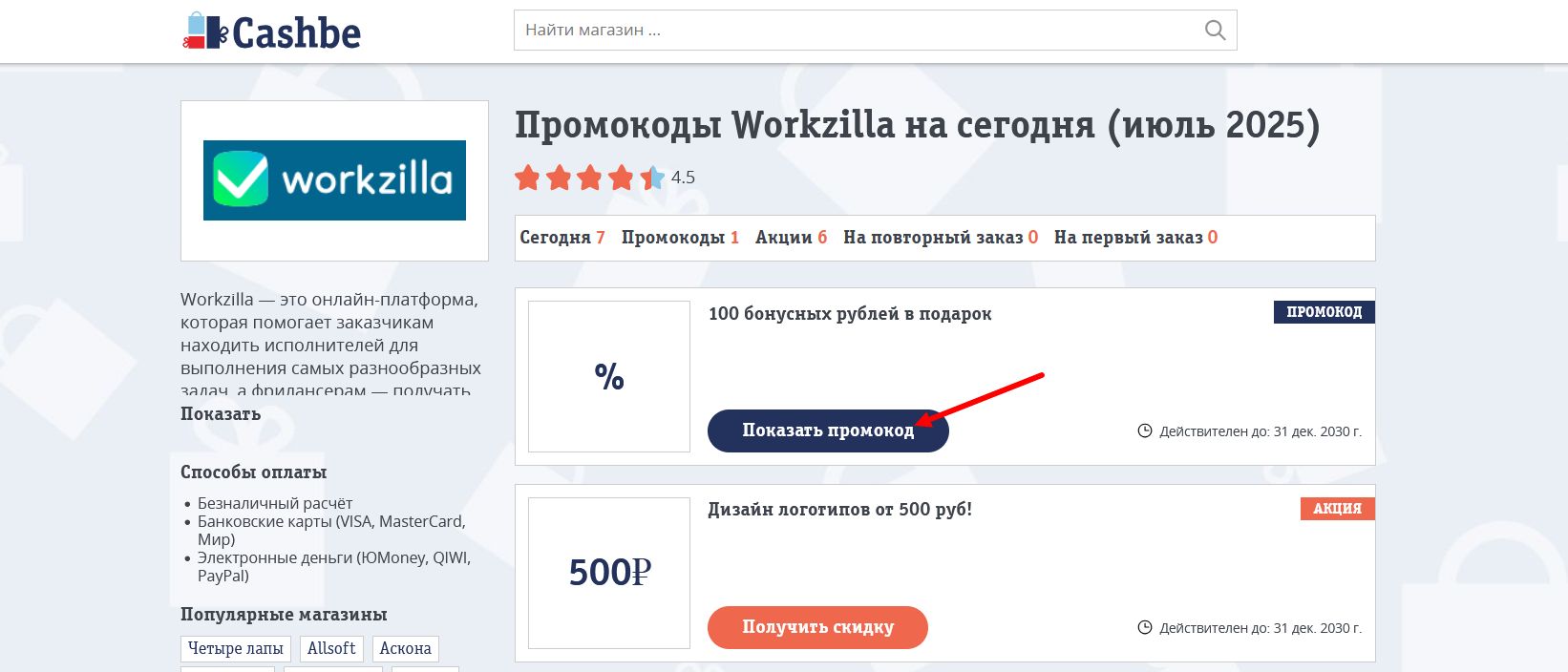Click the "Популярные магазины" heading
Image resolution: width=1568 pixels, height=672 pixels.
284,615
